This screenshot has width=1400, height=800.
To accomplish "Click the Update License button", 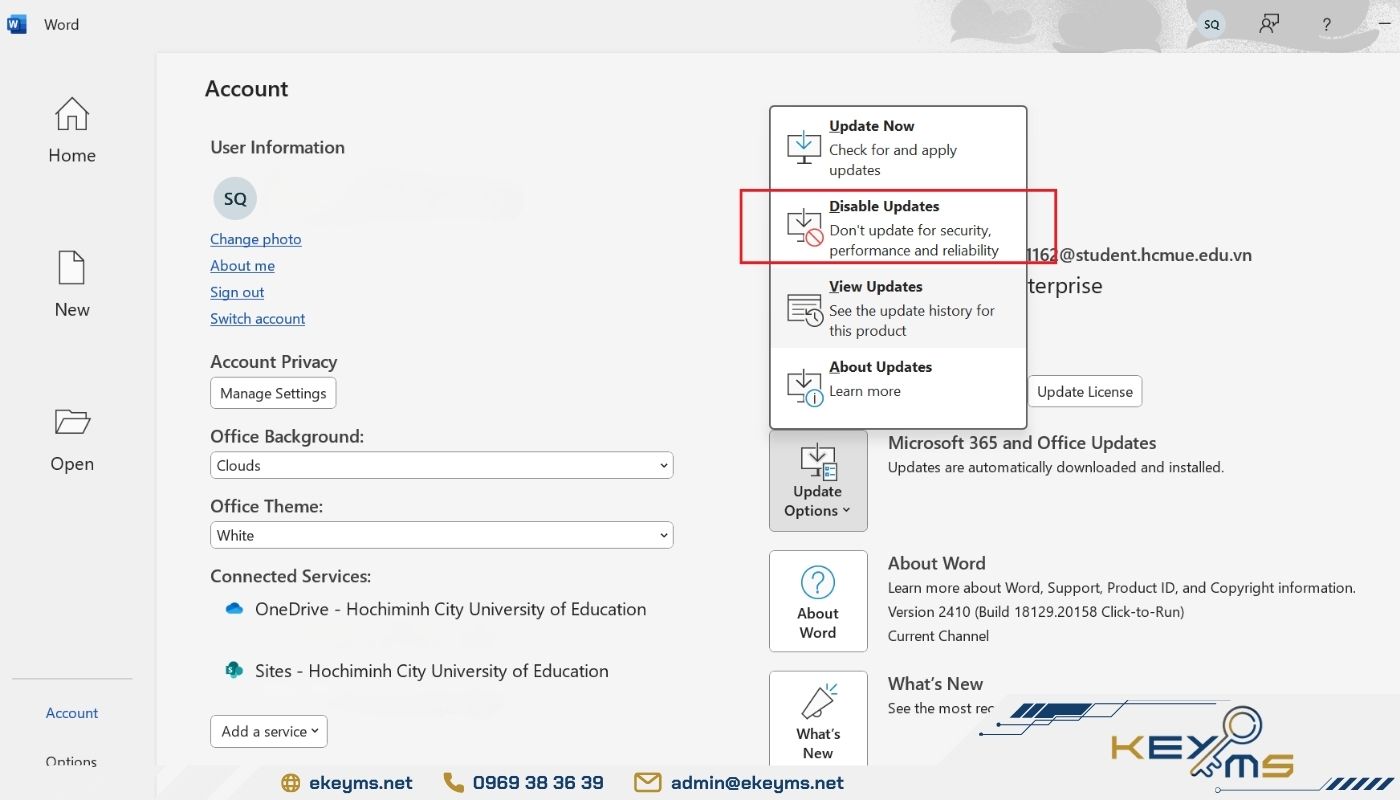I will [1085, 391].
